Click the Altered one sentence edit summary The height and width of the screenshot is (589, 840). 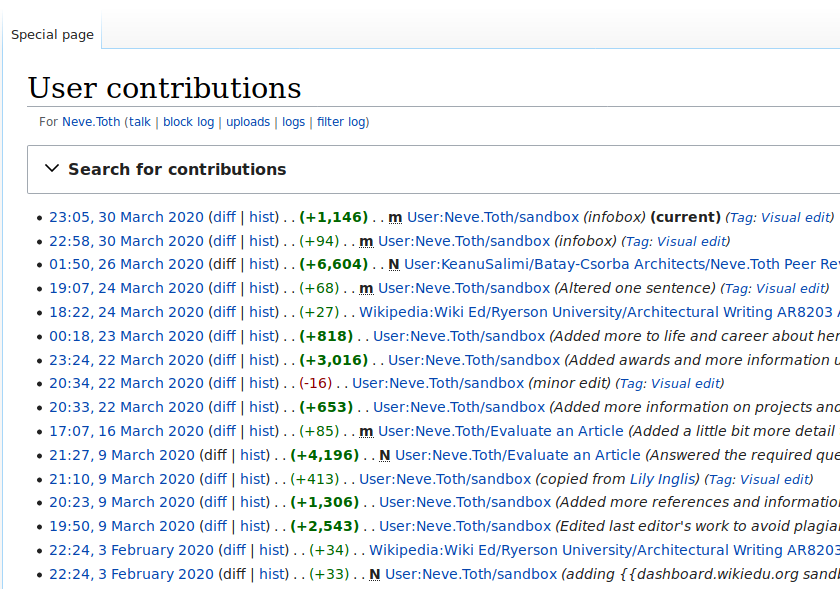[635, 288]
